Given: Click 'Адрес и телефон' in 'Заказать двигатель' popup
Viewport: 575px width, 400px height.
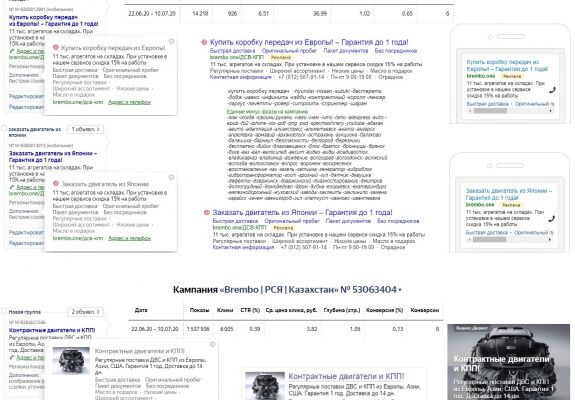Looking at the screenshot, I should point(129,238).
